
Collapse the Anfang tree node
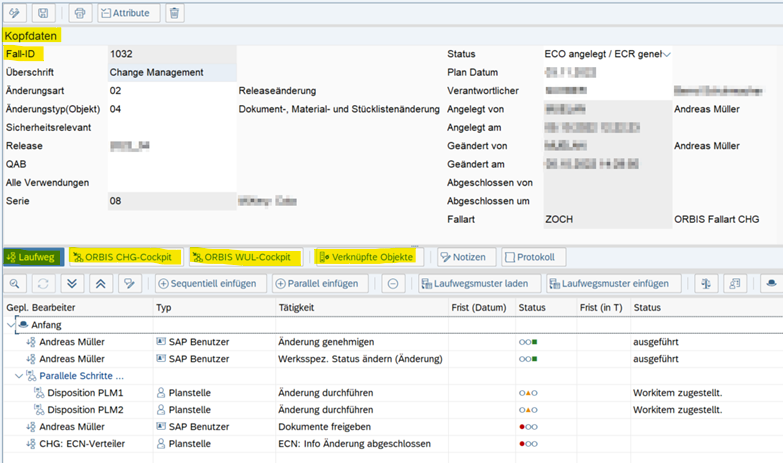point(10,325)
